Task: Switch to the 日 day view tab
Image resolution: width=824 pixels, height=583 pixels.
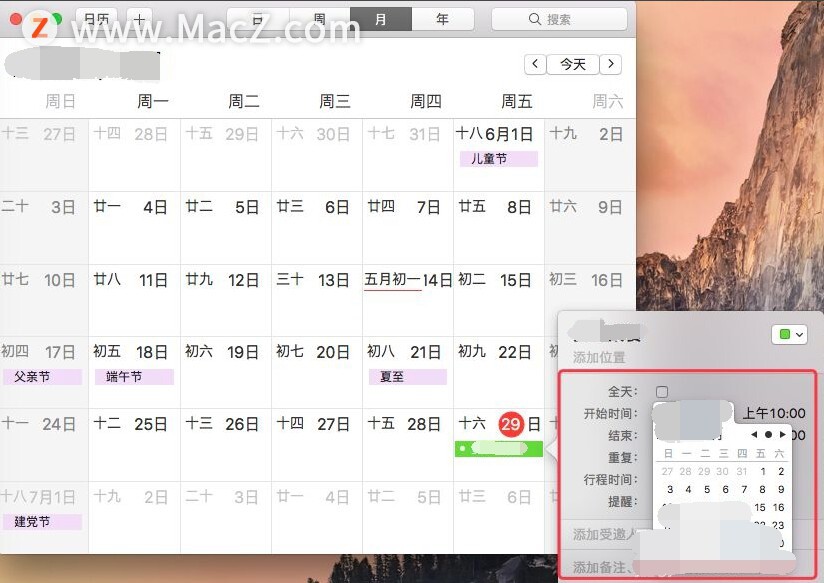Action: pyautogui.click(x=258, y=19)
